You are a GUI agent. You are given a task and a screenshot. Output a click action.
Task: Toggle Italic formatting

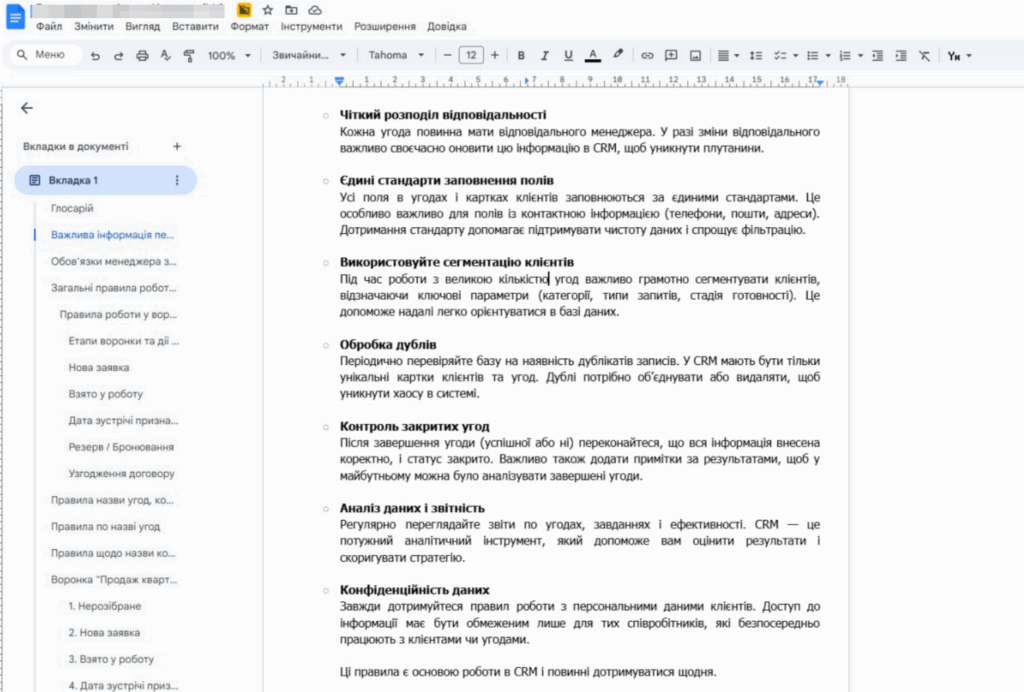pos(545,56)
